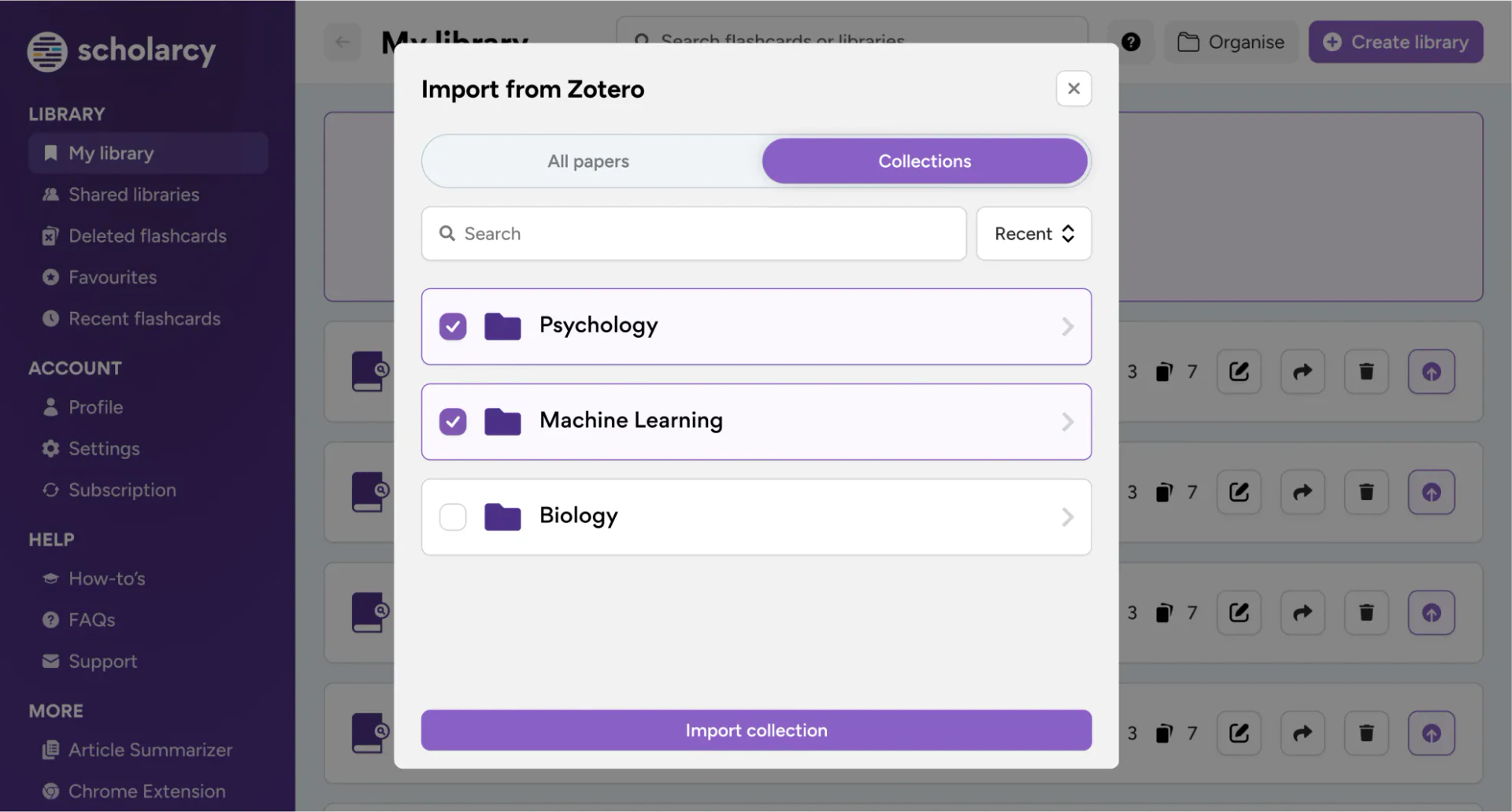Open Recent flashcards from the sidebar
This screenshot has width=1512, height=812.
click(x=144, y=318)
